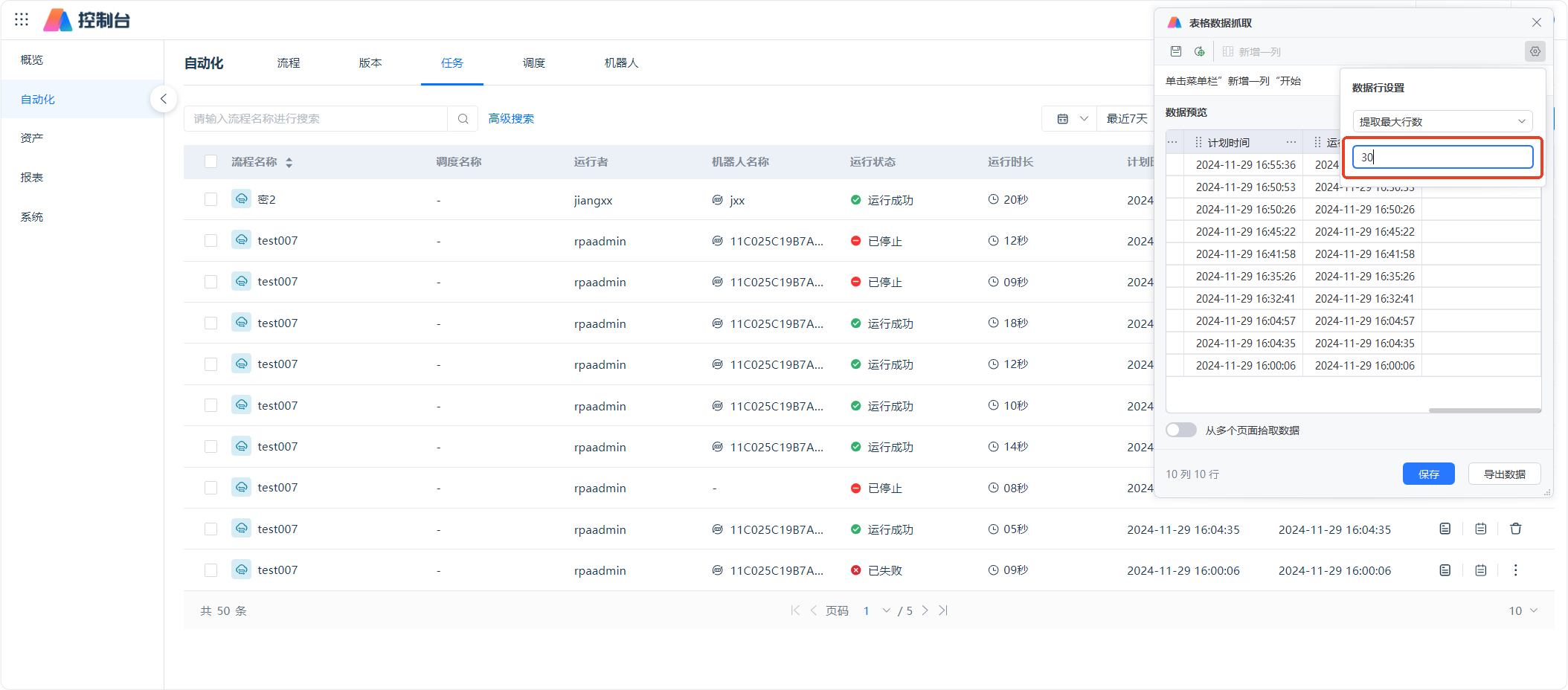
Task: View log icon for 16:04:35 row
Action: coord(1445,529)
